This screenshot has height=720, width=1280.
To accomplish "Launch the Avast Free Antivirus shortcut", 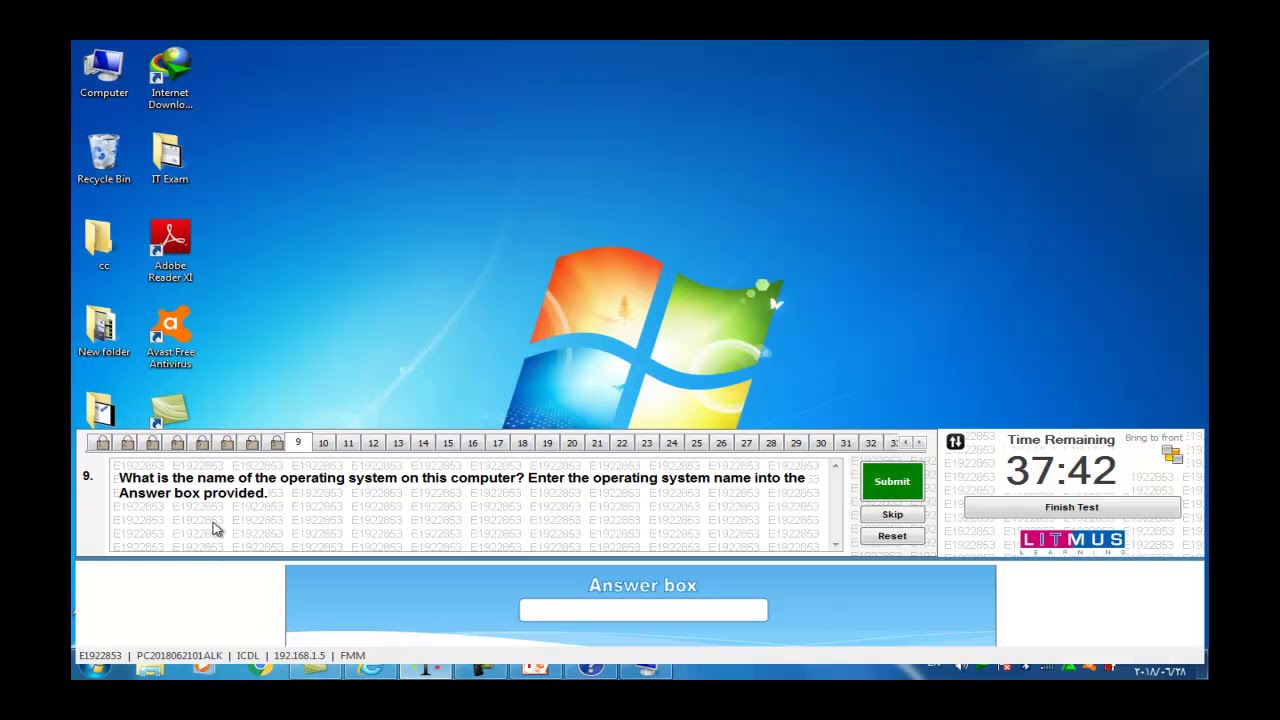I will click(x=170, y=338).
